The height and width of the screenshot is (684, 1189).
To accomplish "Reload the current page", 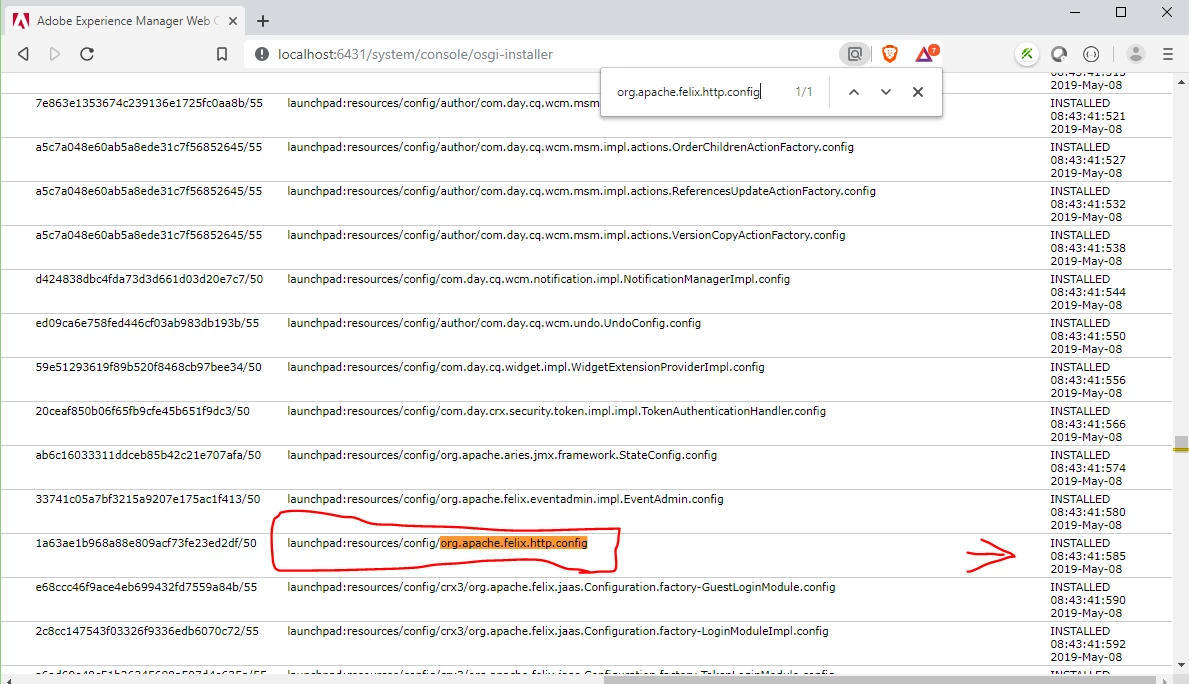I will pos(87,54).
